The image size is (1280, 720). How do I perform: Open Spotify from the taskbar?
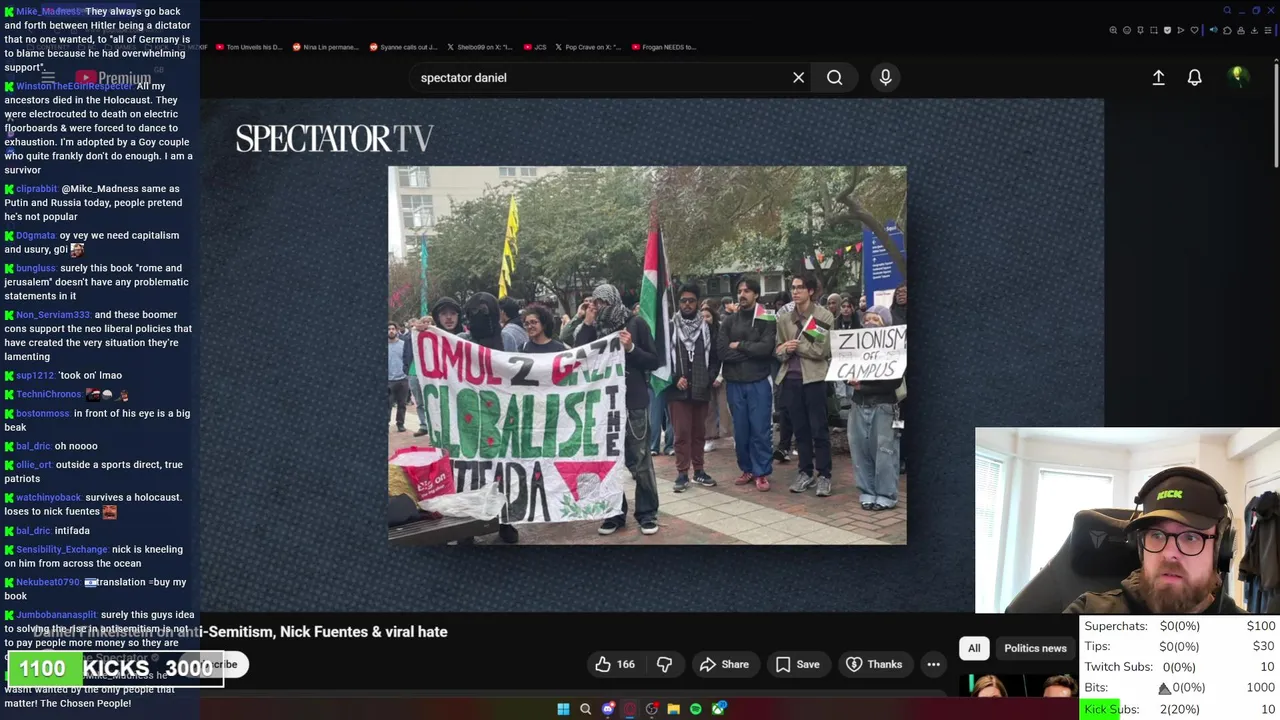pyautogui.click(x=696, y=709)
